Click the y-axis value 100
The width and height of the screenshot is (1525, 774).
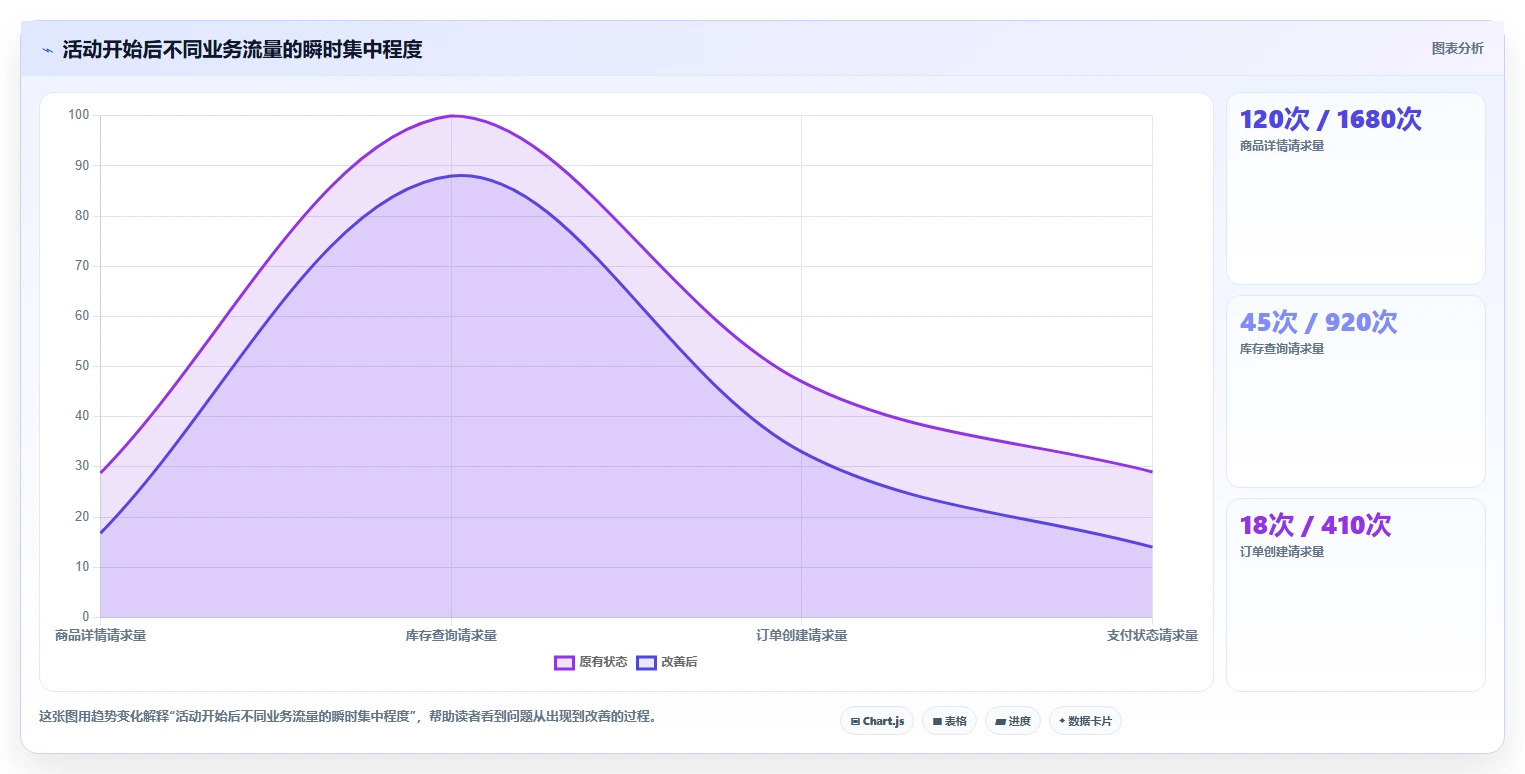[x=78, y=115]
